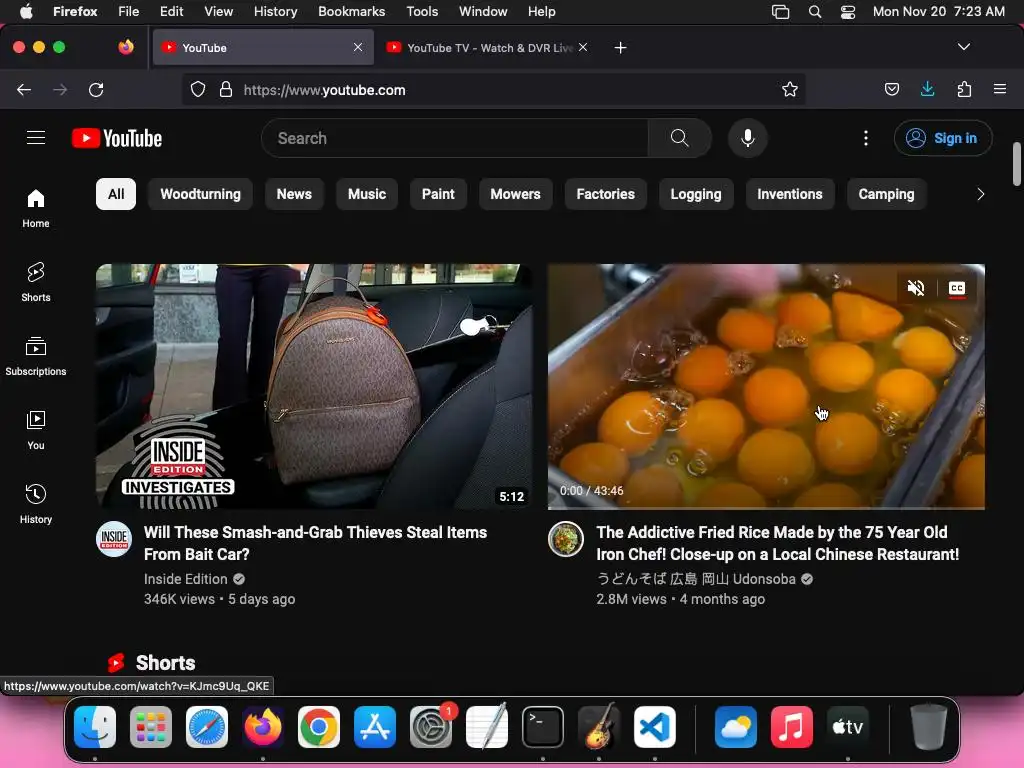Open the Tools menu
1024x768 pixels.
pyautogui.click(x=422, y=11)
